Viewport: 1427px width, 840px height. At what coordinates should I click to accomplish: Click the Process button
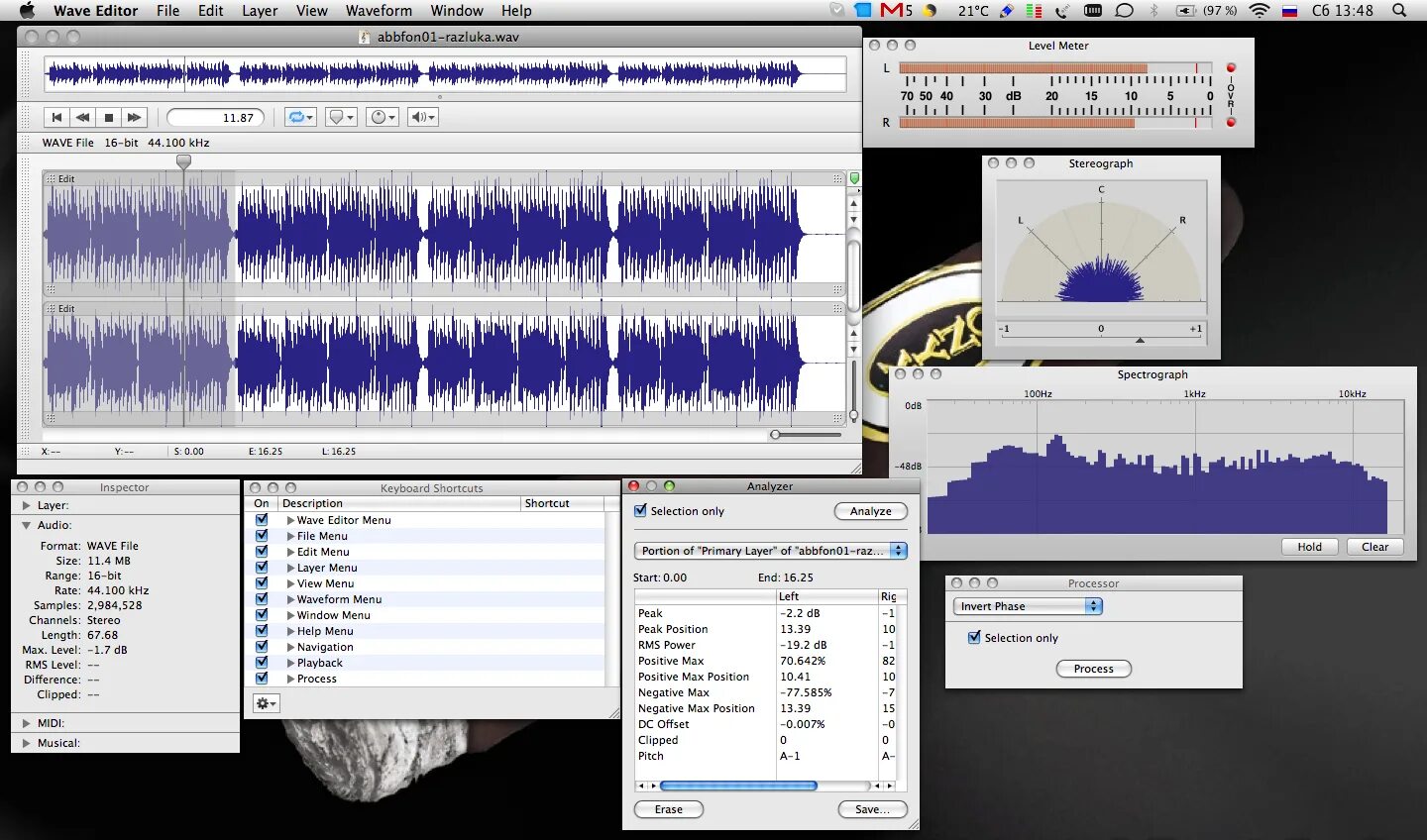(1093, 669)
